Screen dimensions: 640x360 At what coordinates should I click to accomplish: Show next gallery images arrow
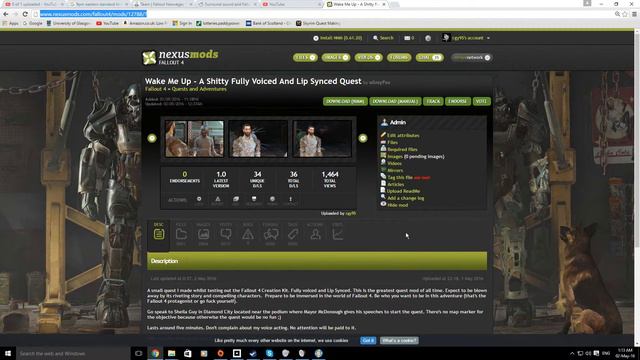coord(363,138)
